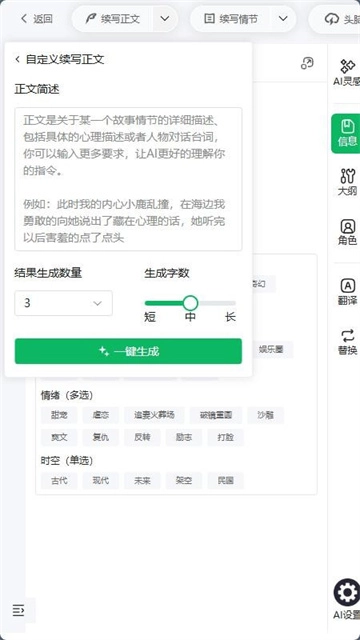Toggle the 复仇 emotion tag
Screen dimensions: 360x640
pos(101,437)
